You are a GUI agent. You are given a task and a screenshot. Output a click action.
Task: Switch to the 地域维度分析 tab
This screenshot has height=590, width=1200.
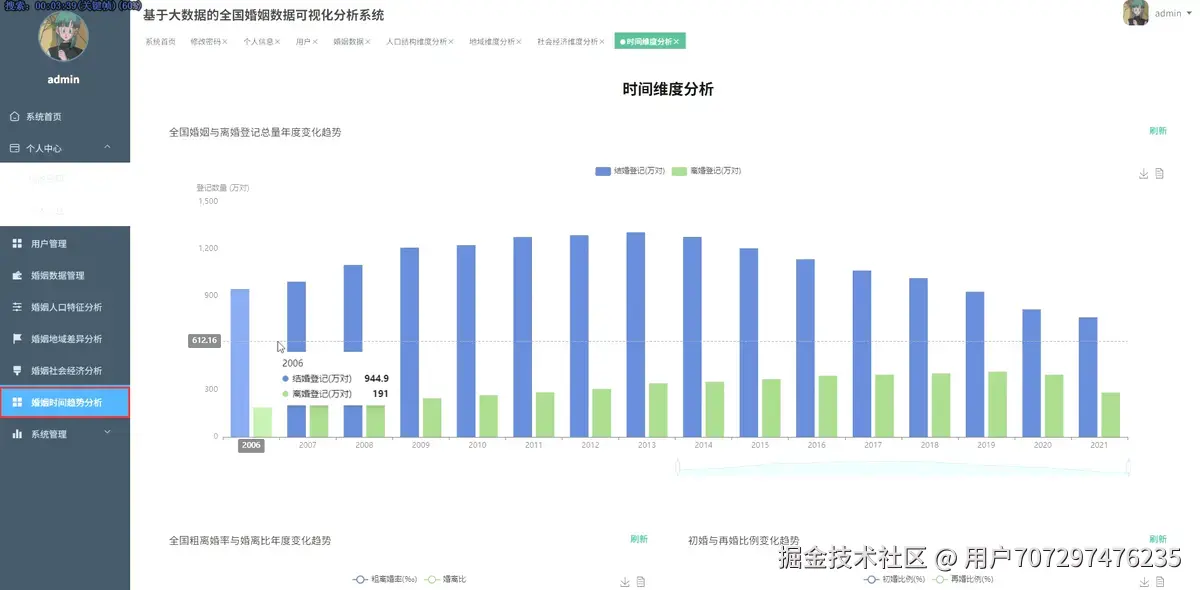[x=494, y=41]
